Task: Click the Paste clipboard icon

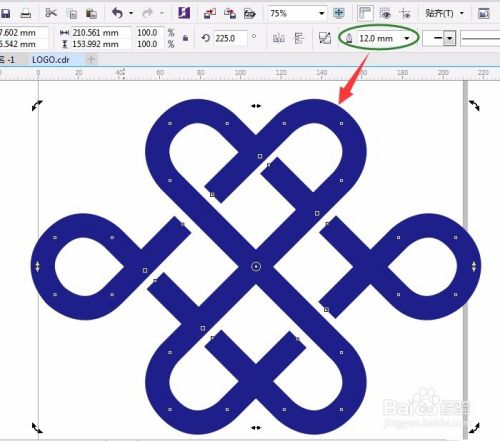Action: point(91,13)
